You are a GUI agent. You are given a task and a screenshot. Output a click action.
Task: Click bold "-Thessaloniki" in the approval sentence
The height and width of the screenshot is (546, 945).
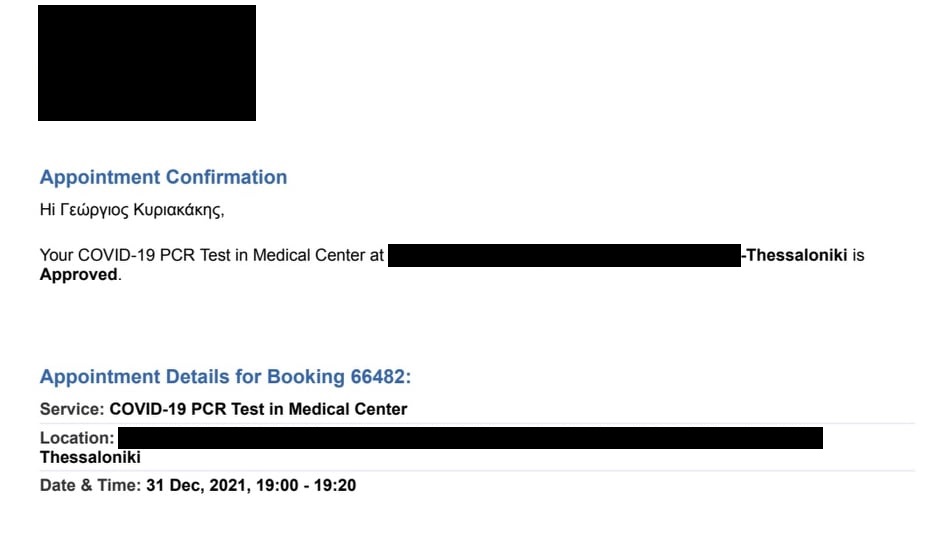[x=794, y=255]
